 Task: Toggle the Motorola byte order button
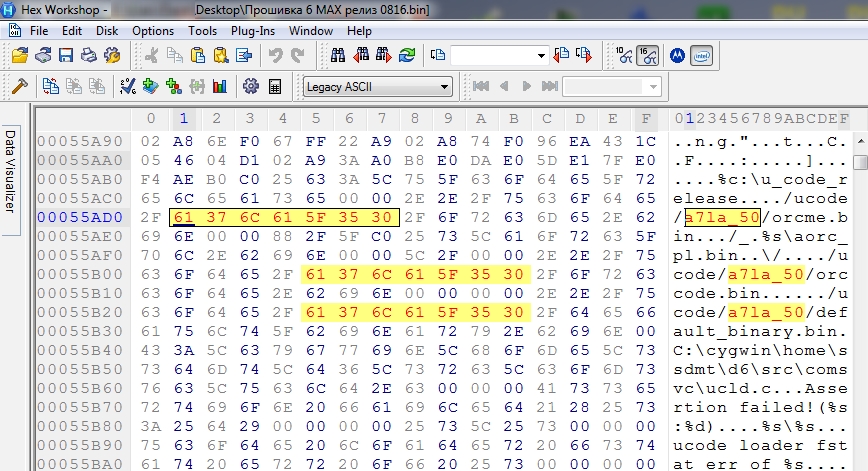[675, 56]
